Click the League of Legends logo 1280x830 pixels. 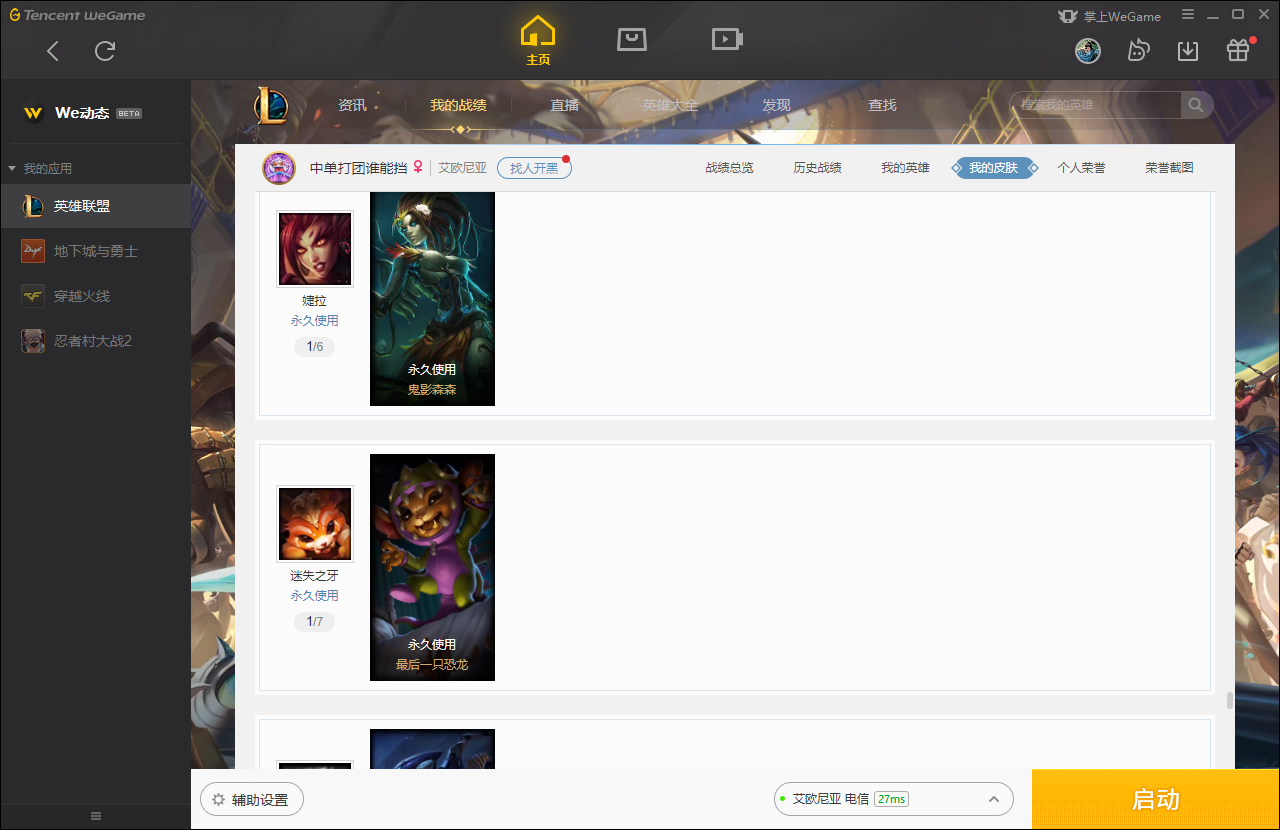click(x=270, y=105)
